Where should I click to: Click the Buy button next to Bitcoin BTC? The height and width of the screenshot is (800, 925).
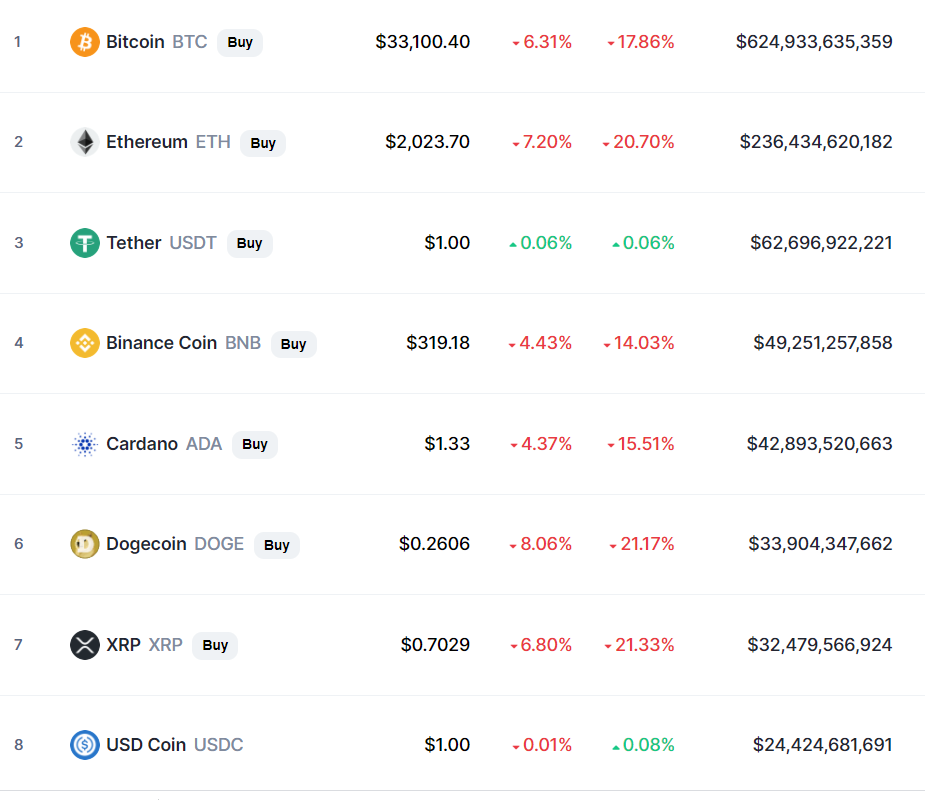pyautogui.click(x=240, y=42)
